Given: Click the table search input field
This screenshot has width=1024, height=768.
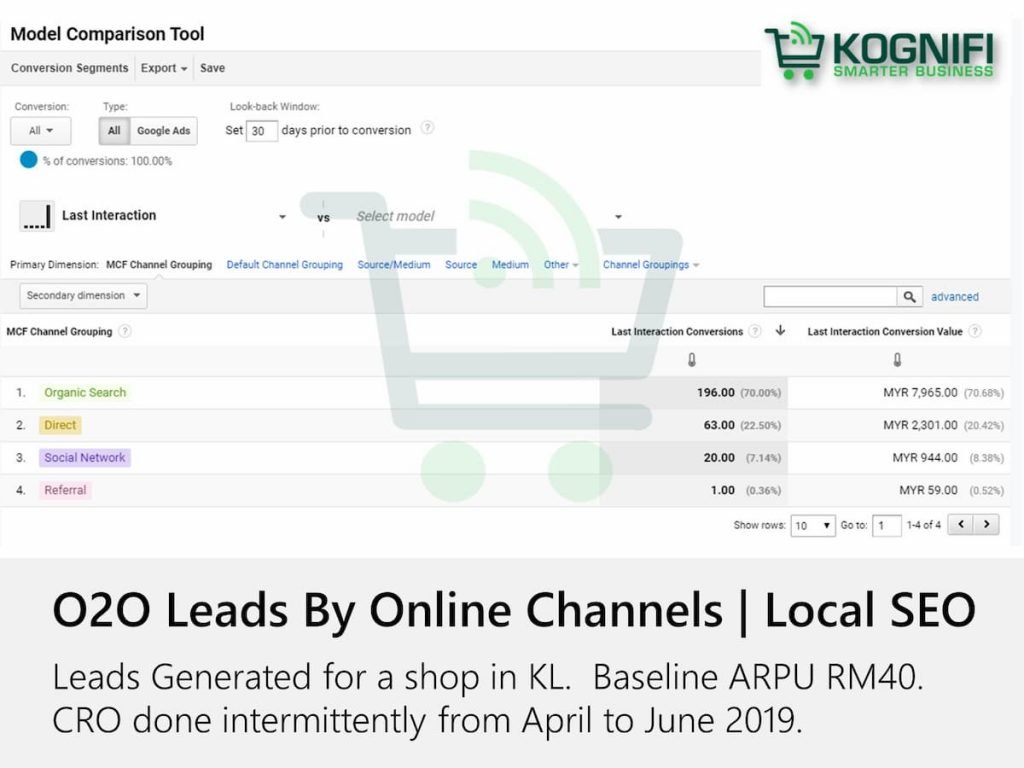Looking at the screenshot, I should tap(830, 296).
